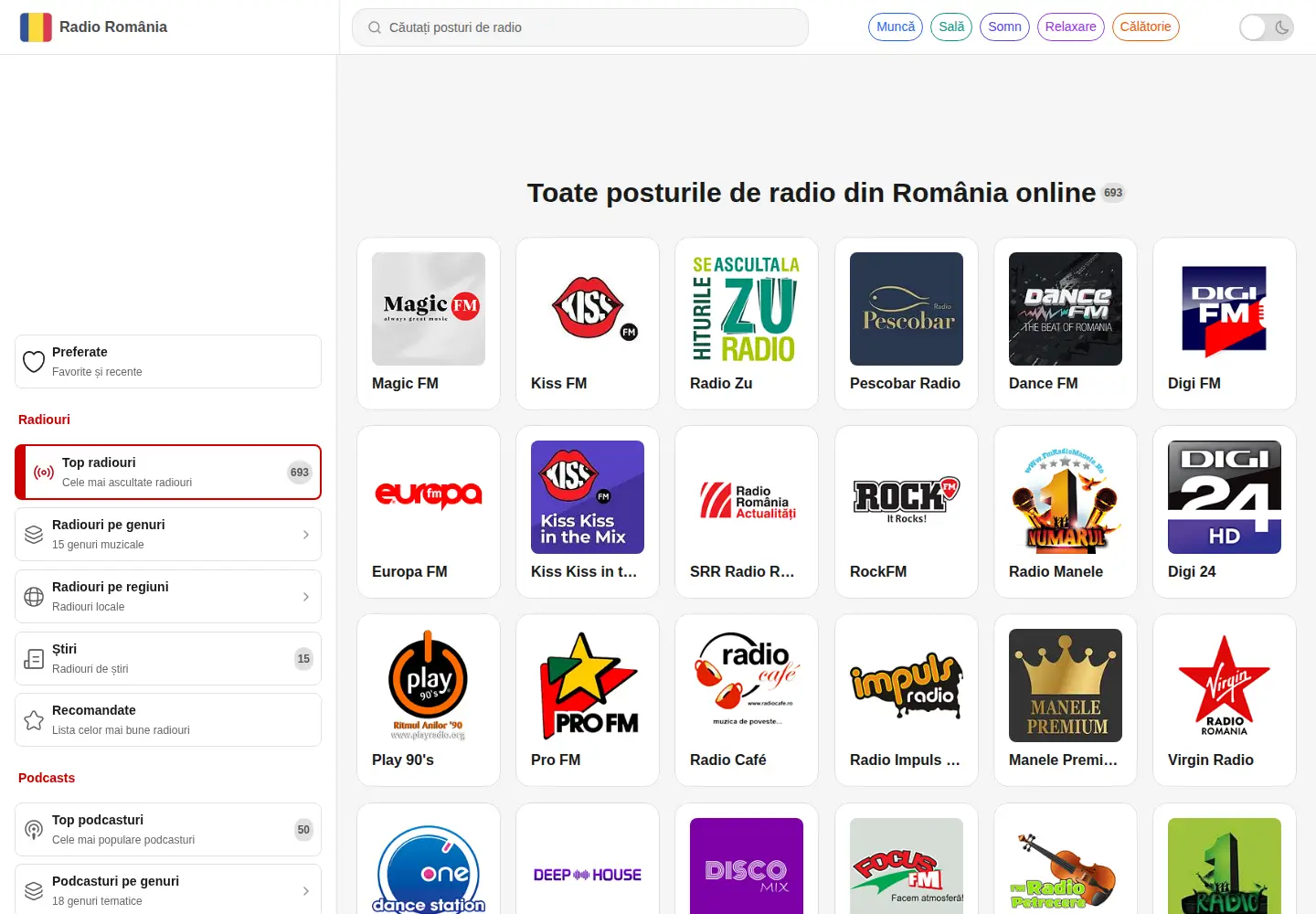This screenshot has width=1316, height=914.
Task: Focus the Căutați posturi de radio field
Action: click(x=580, y=27)
